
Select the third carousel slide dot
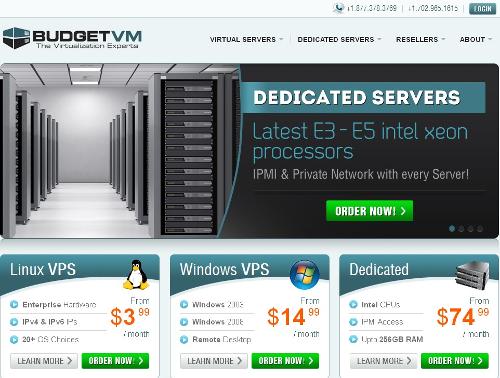tap(470, 229)
